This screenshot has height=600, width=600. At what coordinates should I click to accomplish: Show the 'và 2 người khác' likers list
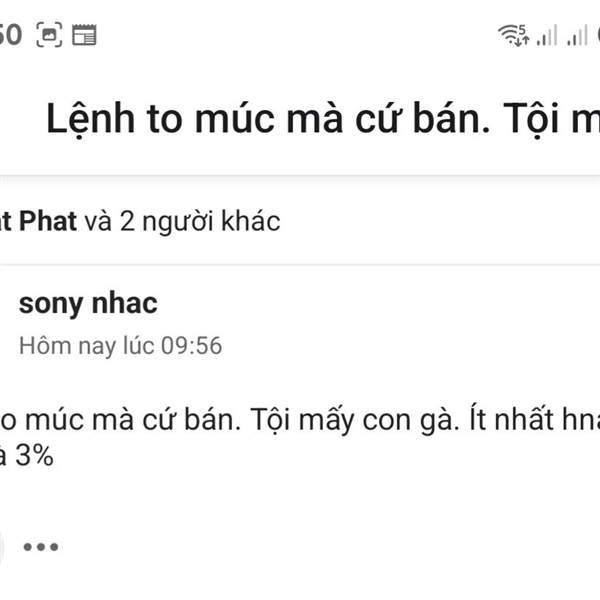tap(182, 222)
